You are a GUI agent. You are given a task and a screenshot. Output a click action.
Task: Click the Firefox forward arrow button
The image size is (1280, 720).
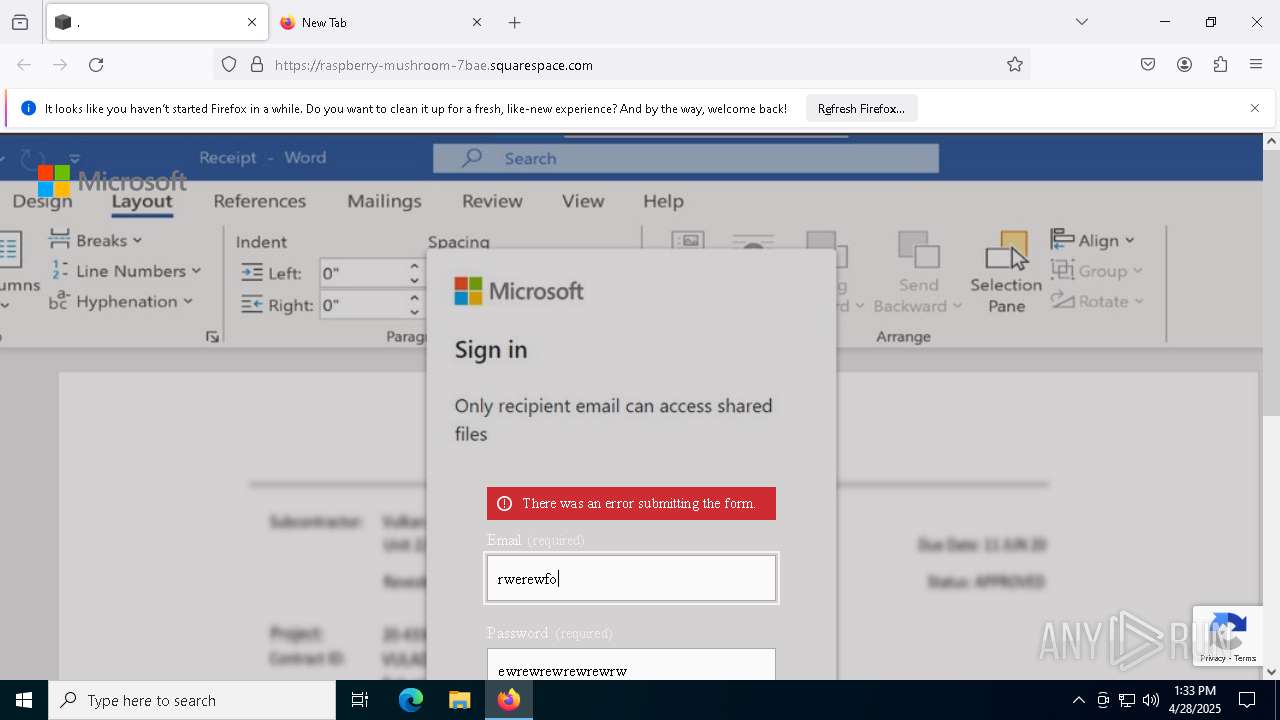coord(60,65)
